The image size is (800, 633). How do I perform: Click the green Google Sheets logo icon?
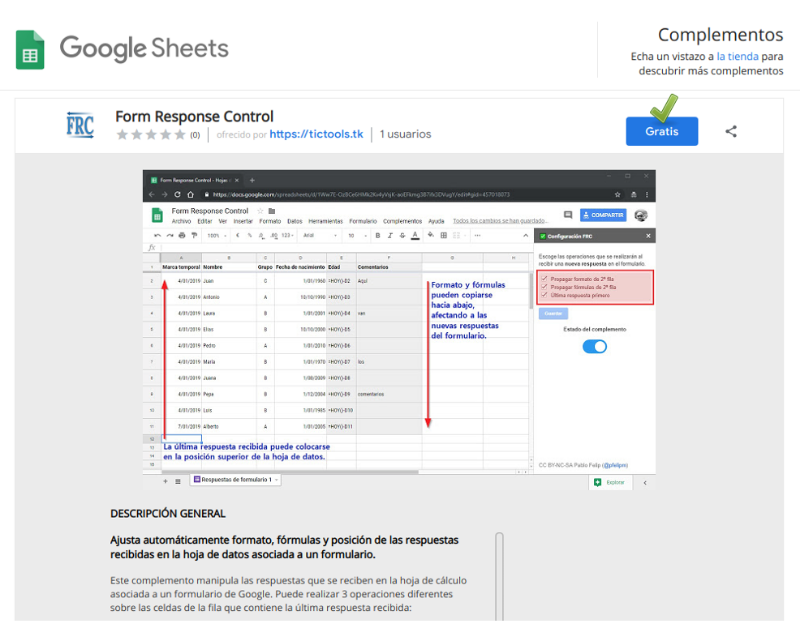pos(30,49)
